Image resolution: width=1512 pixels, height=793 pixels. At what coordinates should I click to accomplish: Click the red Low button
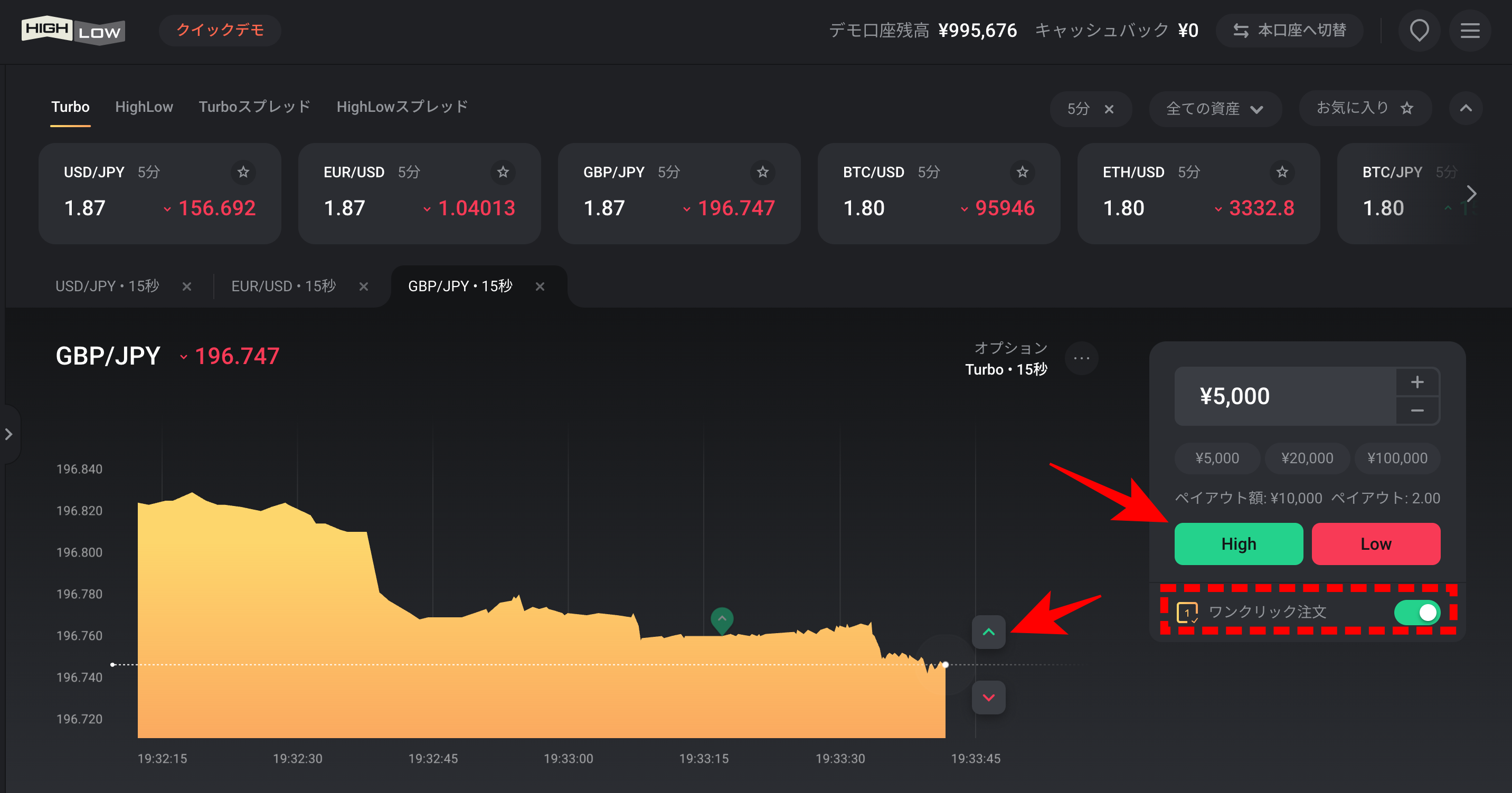click(x=1376, y=544)
